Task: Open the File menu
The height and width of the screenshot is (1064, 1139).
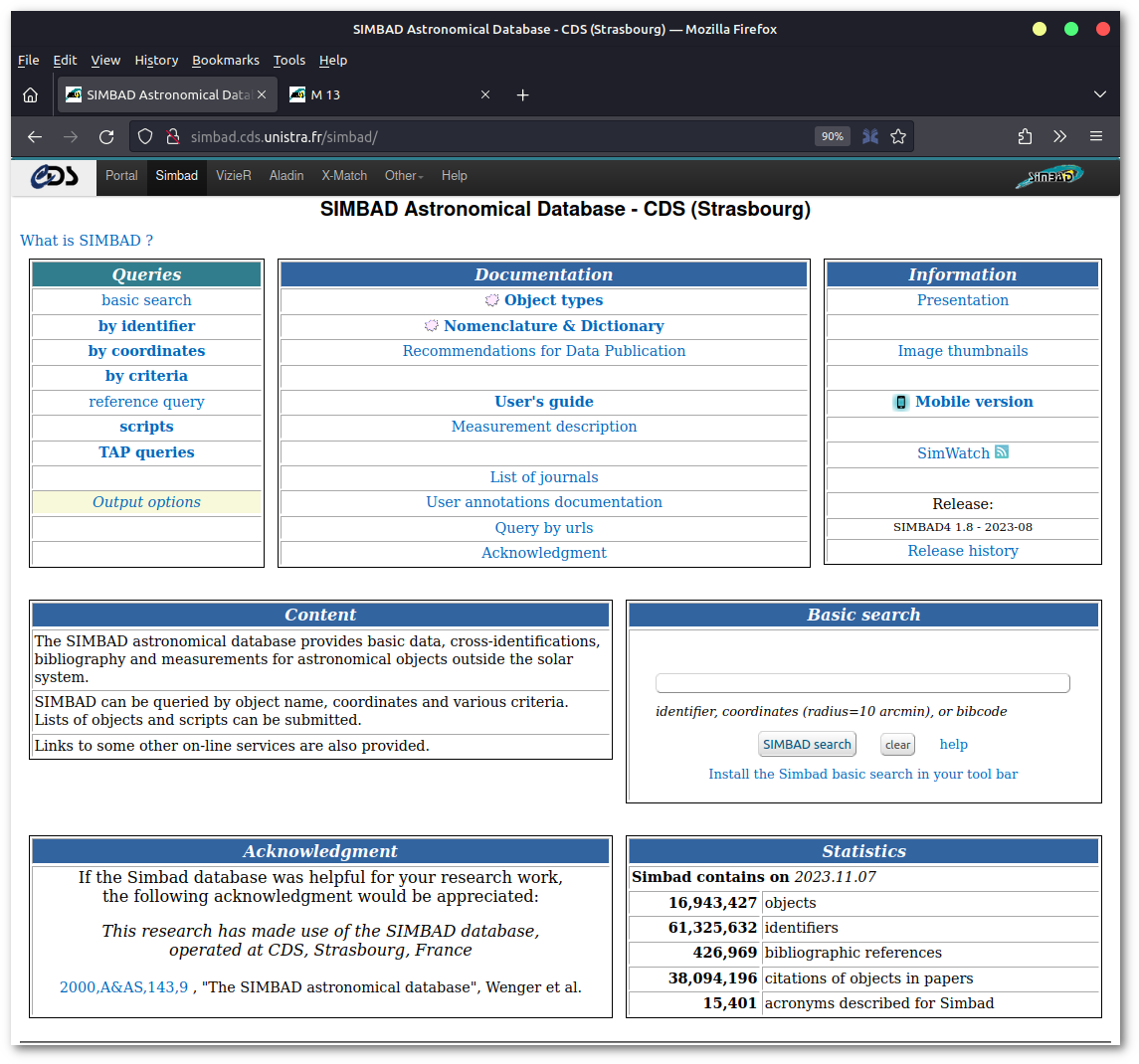Action: click(28, 61)
